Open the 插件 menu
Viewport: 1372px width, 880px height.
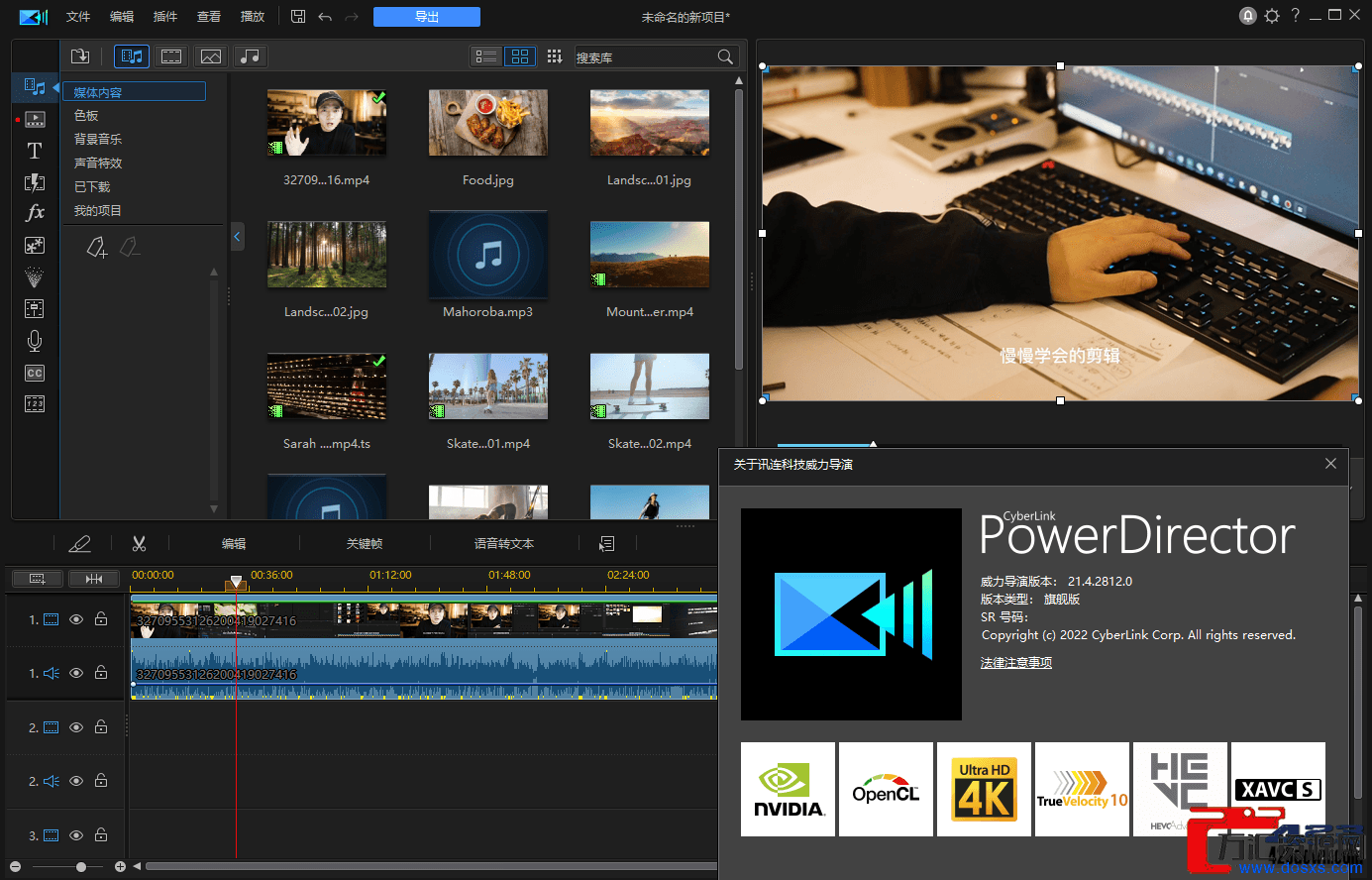[165, 17]
